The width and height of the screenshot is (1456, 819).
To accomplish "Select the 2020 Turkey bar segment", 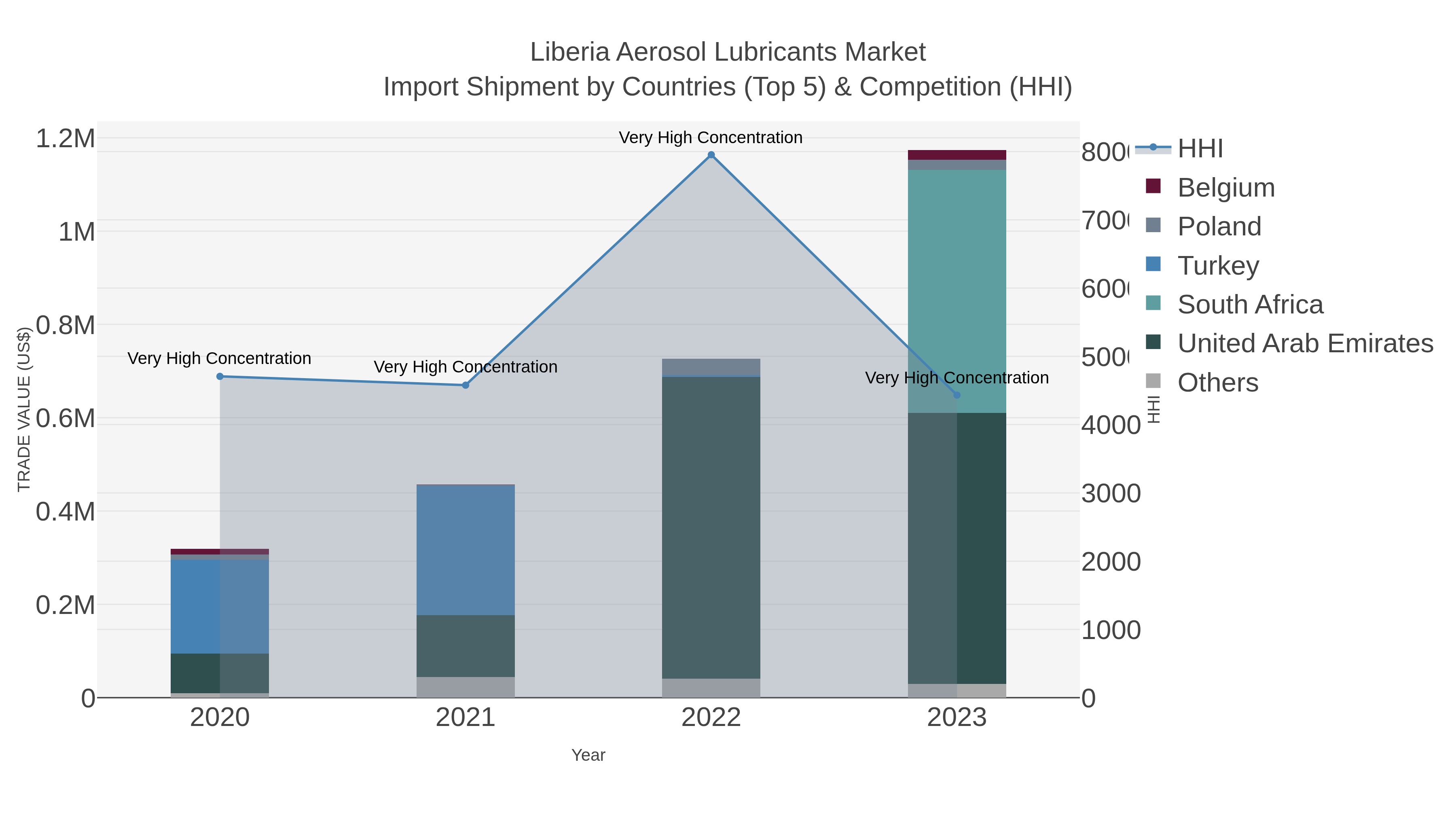I will pyautogui.click(x=220, y=607).
